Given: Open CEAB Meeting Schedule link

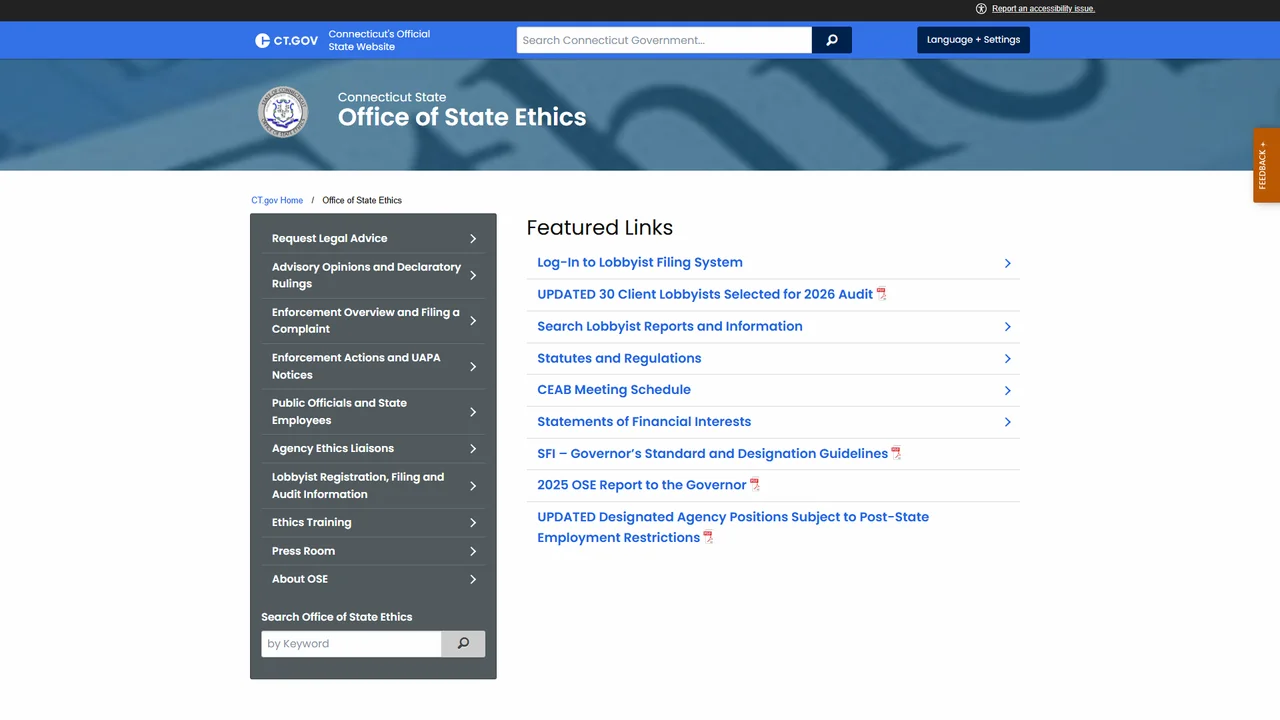Looking at the screenshot, I should [614, 389].
